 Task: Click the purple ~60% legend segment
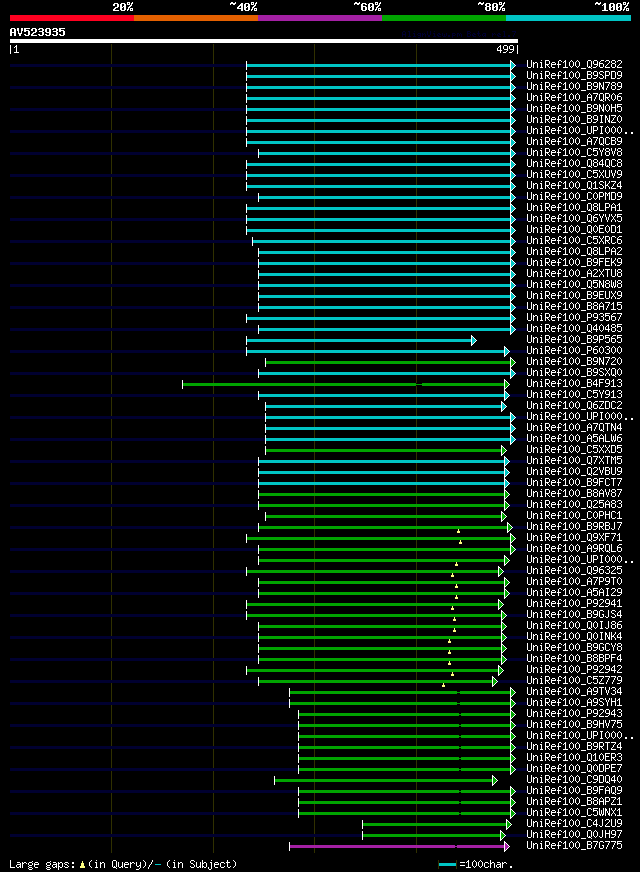[x=320, y=18]
